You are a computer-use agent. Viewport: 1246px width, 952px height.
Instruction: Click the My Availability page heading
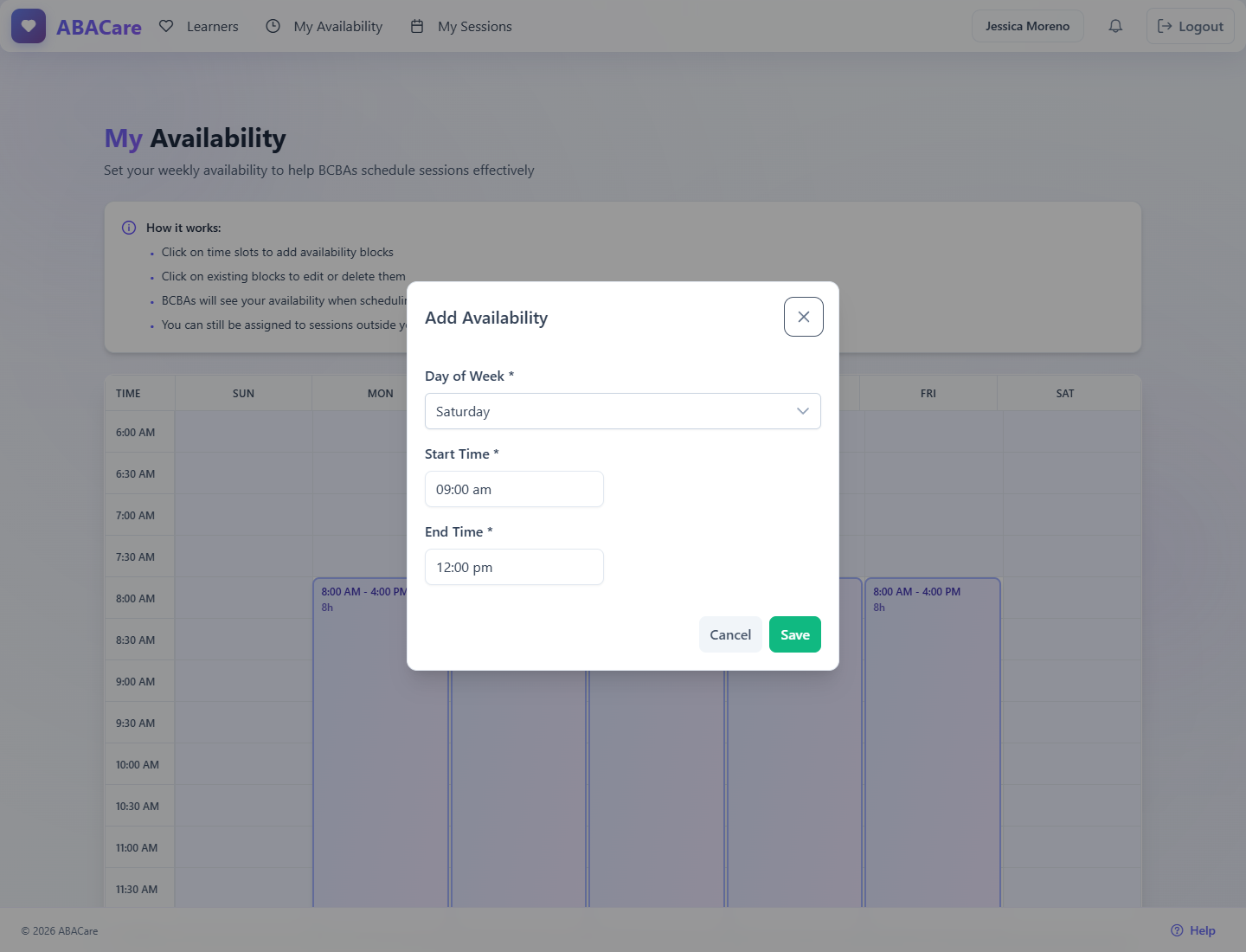196,138
